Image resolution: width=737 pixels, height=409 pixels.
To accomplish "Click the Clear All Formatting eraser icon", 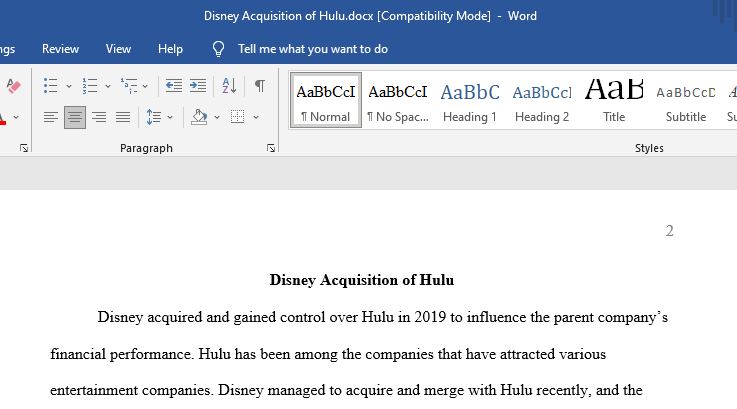I will coord(13,86).
